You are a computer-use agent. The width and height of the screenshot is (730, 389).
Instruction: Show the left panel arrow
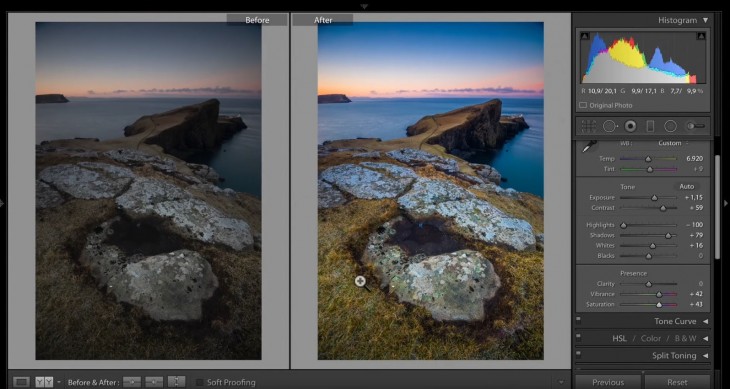point(2,203)
